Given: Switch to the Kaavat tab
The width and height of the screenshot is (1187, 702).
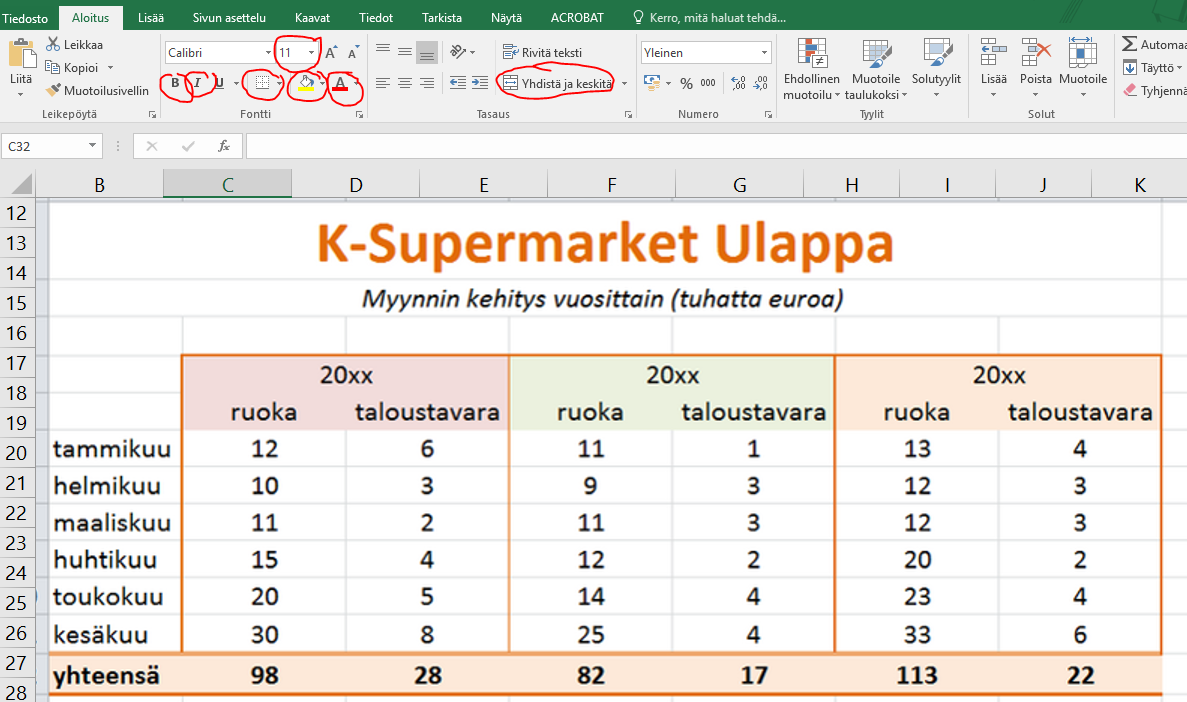Looking at the screenshot, I should (313, 17).
